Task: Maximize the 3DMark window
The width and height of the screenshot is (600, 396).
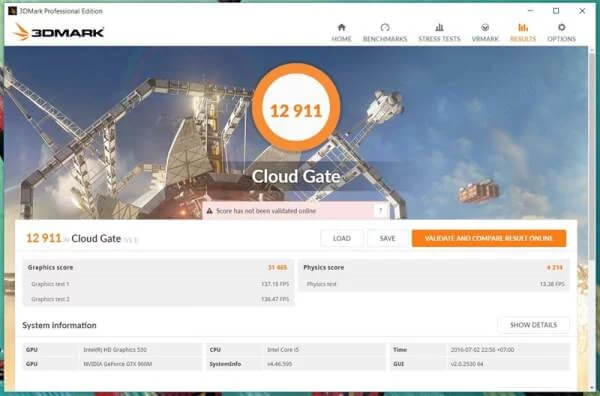Action: click(556, 11)
